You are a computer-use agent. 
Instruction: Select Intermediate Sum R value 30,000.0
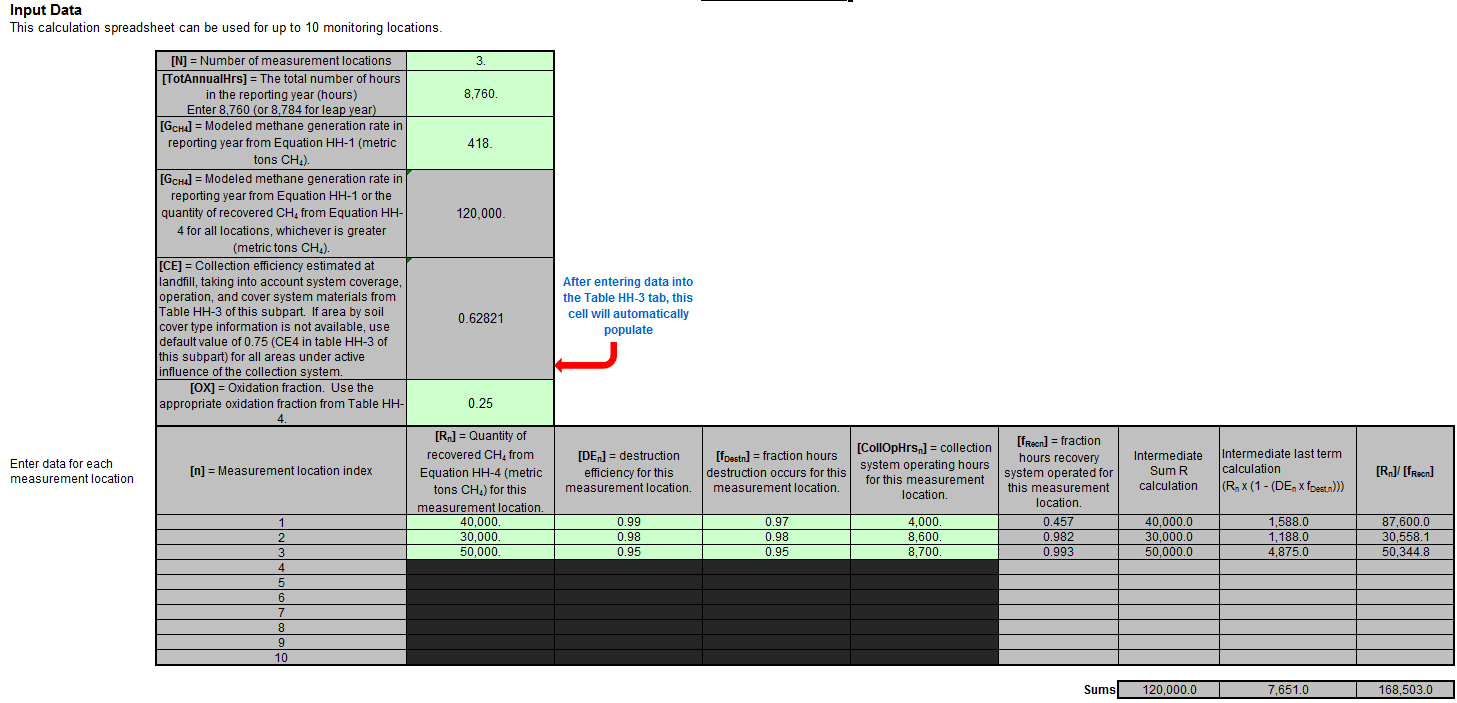(1168, 537)
